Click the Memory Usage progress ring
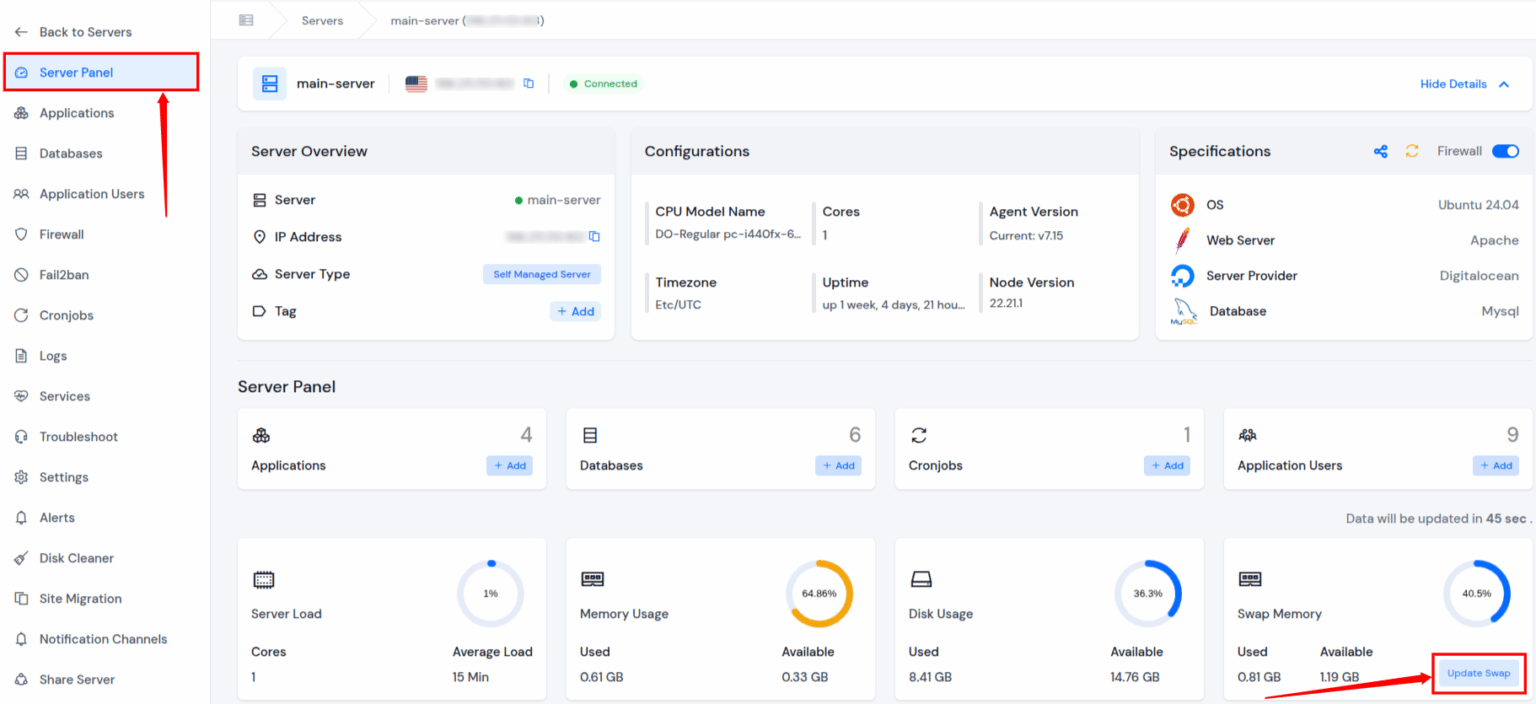 (819, 593)
